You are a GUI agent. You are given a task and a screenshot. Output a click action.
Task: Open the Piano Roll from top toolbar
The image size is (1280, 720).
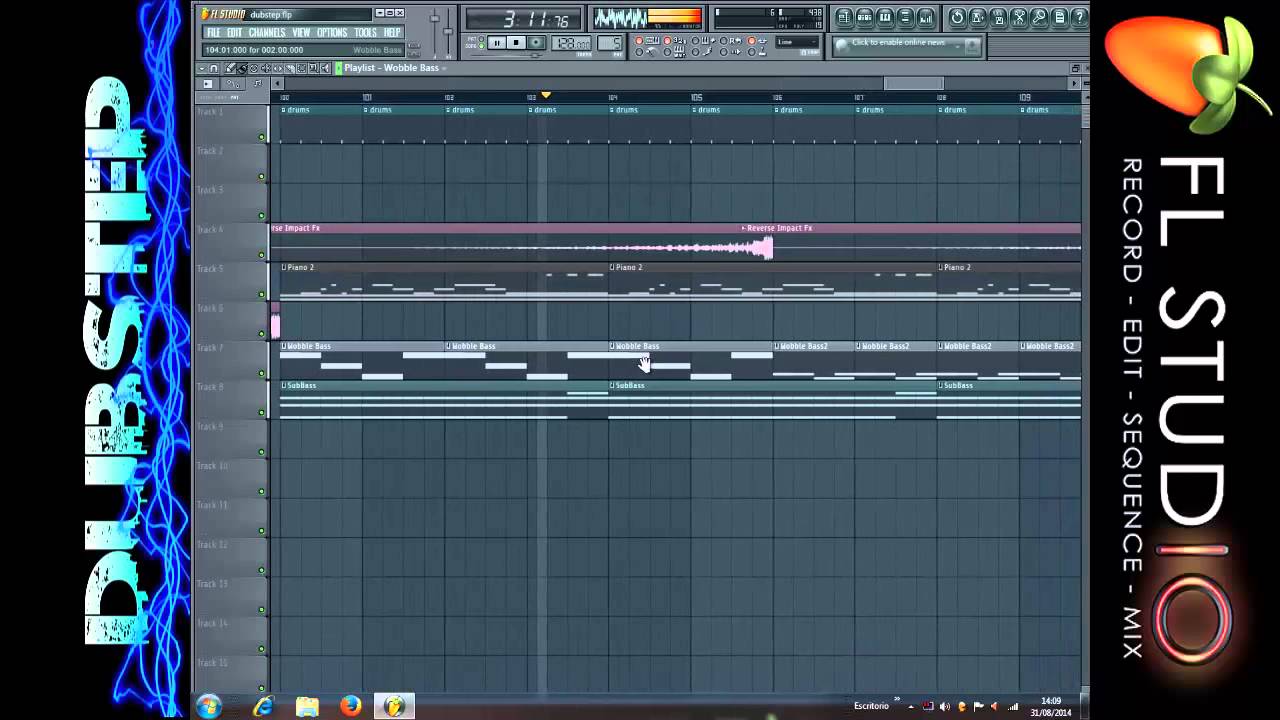(885, 18)
